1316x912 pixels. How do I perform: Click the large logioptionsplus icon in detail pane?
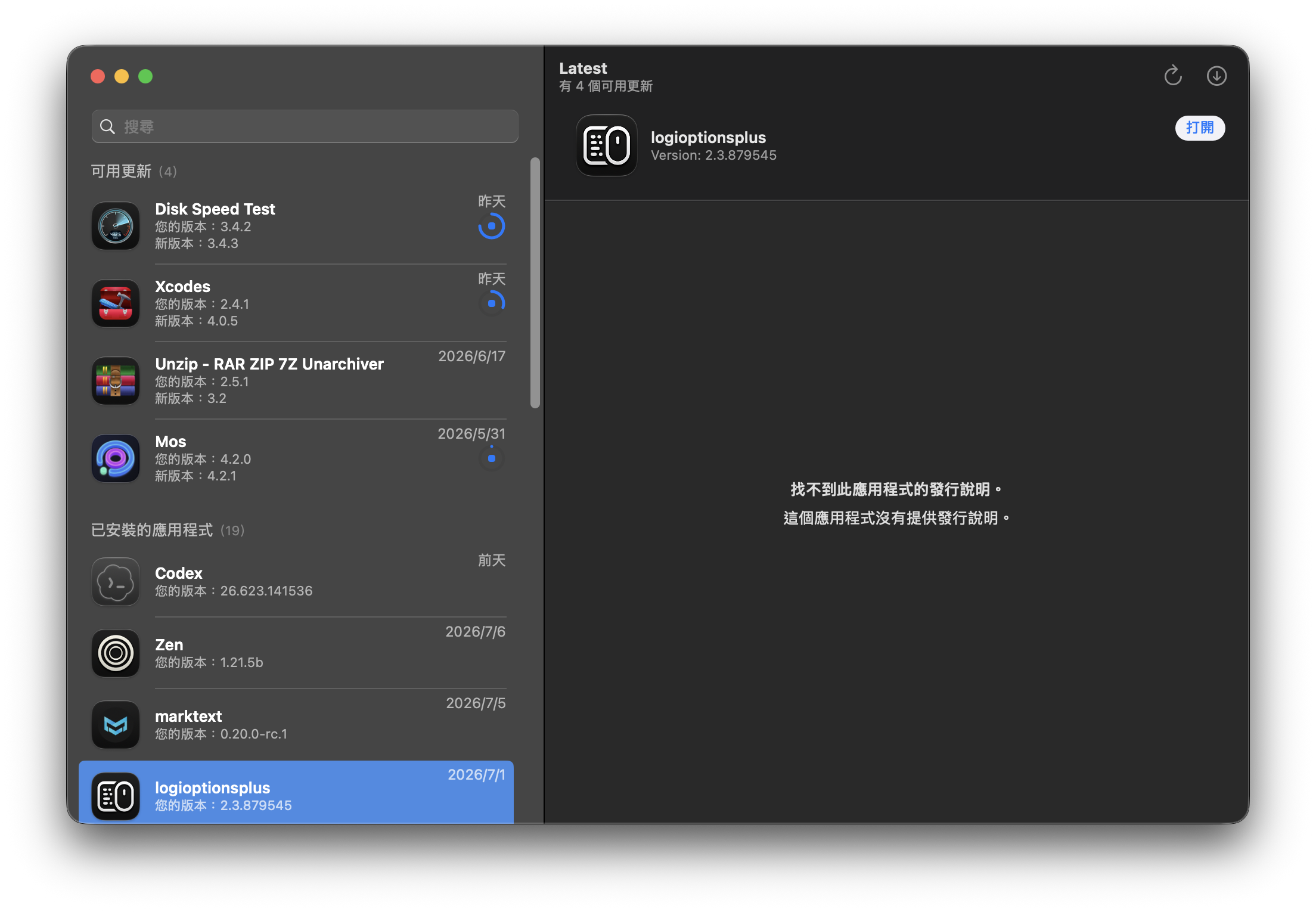pos(606,145)
